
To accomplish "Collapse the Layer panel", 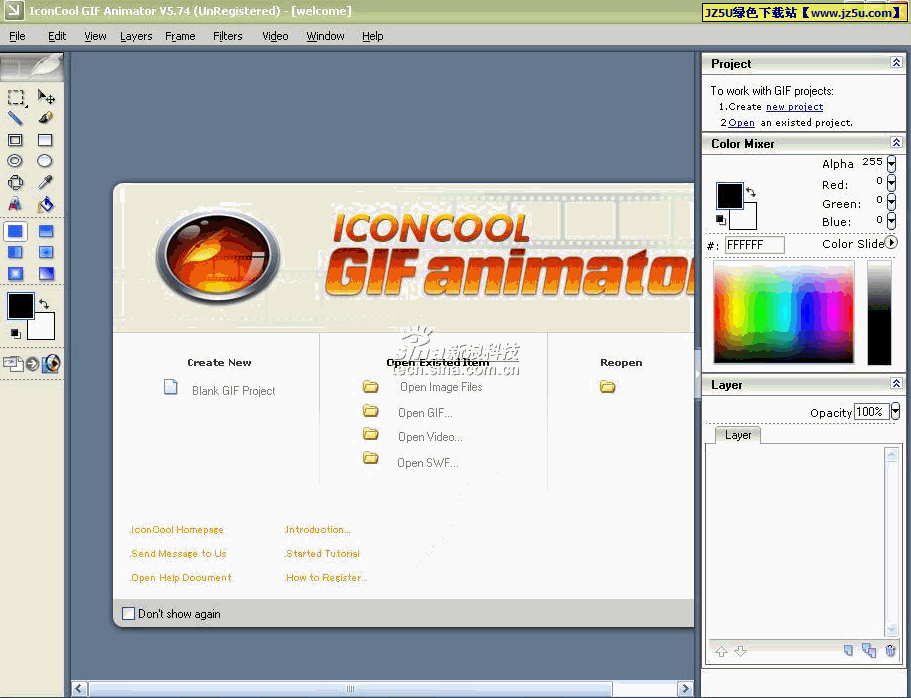I will pyautogui.click(x=896, y=384).
